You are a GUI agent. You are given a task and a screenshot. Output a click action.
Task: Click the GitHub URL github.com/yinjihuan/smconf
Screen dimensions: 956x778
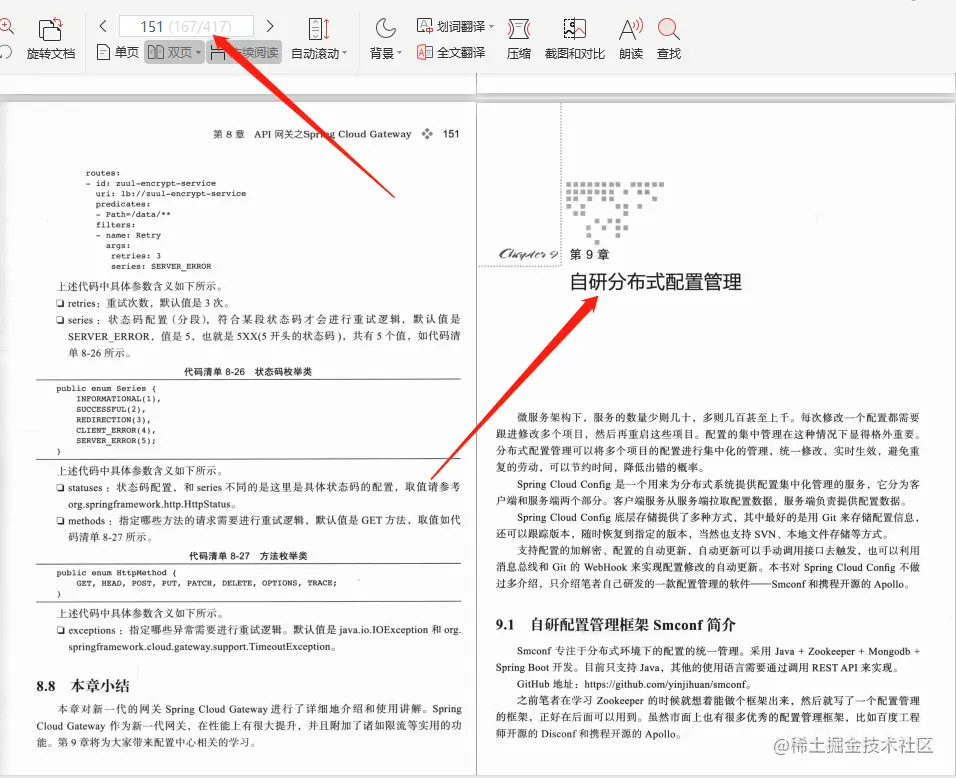pos(665,684)
